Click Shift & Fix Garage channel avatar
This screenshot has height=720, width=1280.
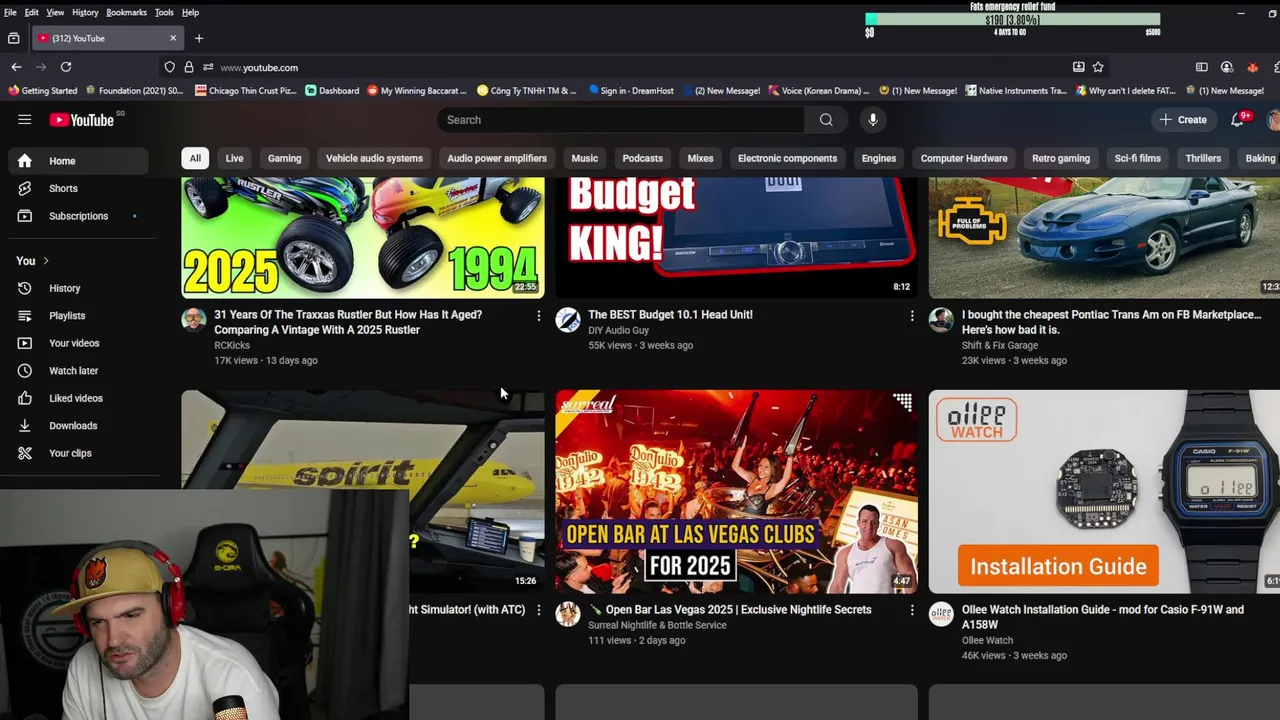(x=941, y=320)
